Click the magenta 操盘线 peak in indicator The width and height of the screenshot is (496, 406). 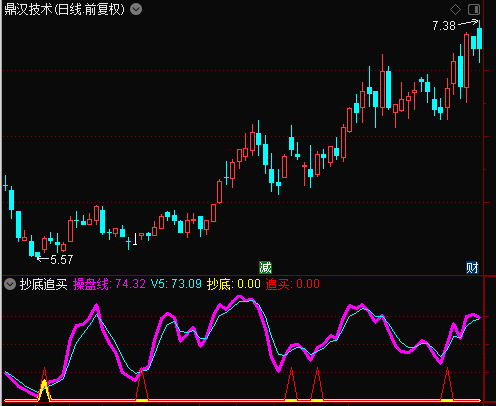click(x=239, y=297)
